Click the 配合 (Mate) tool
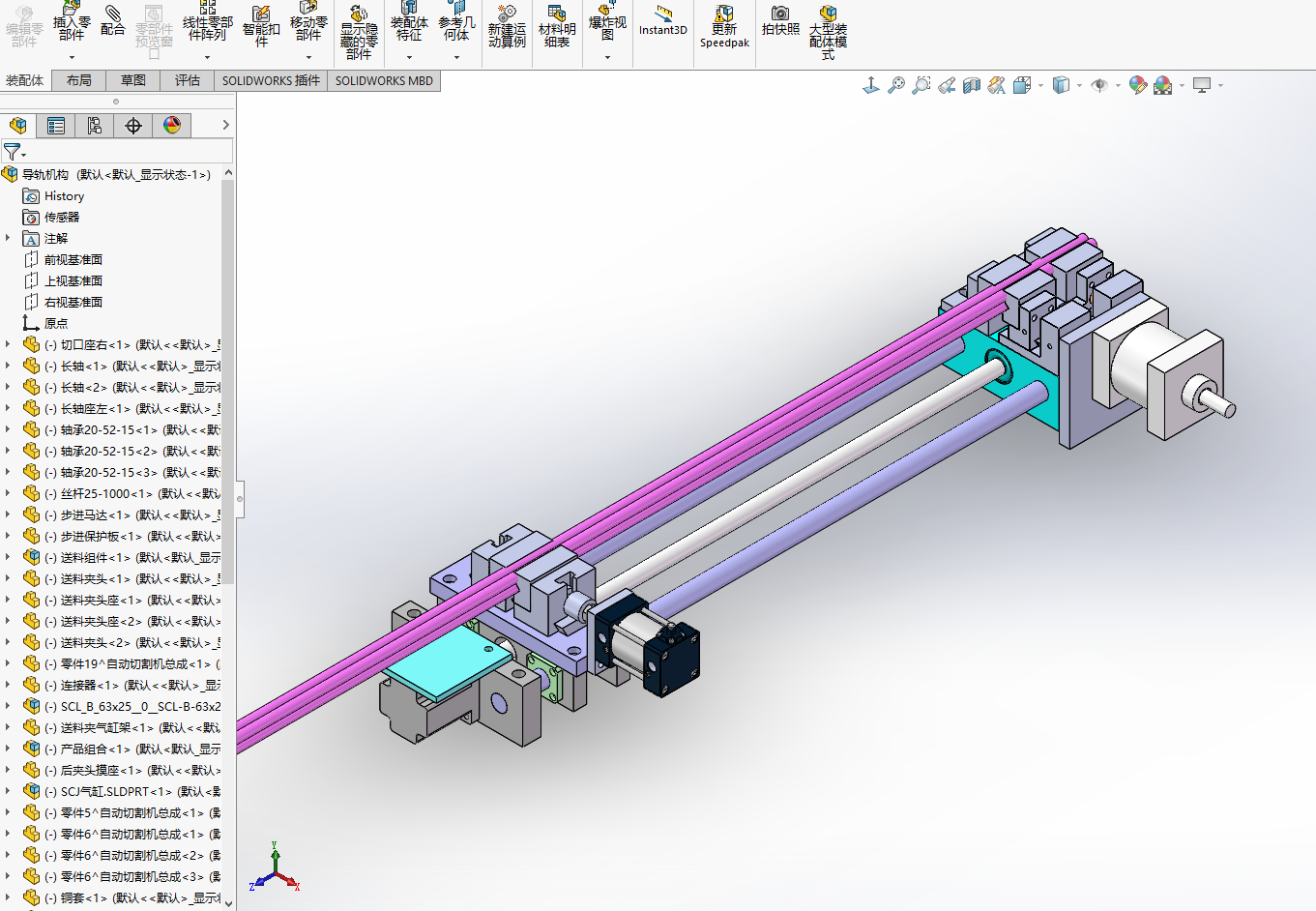 click(113, 22)
